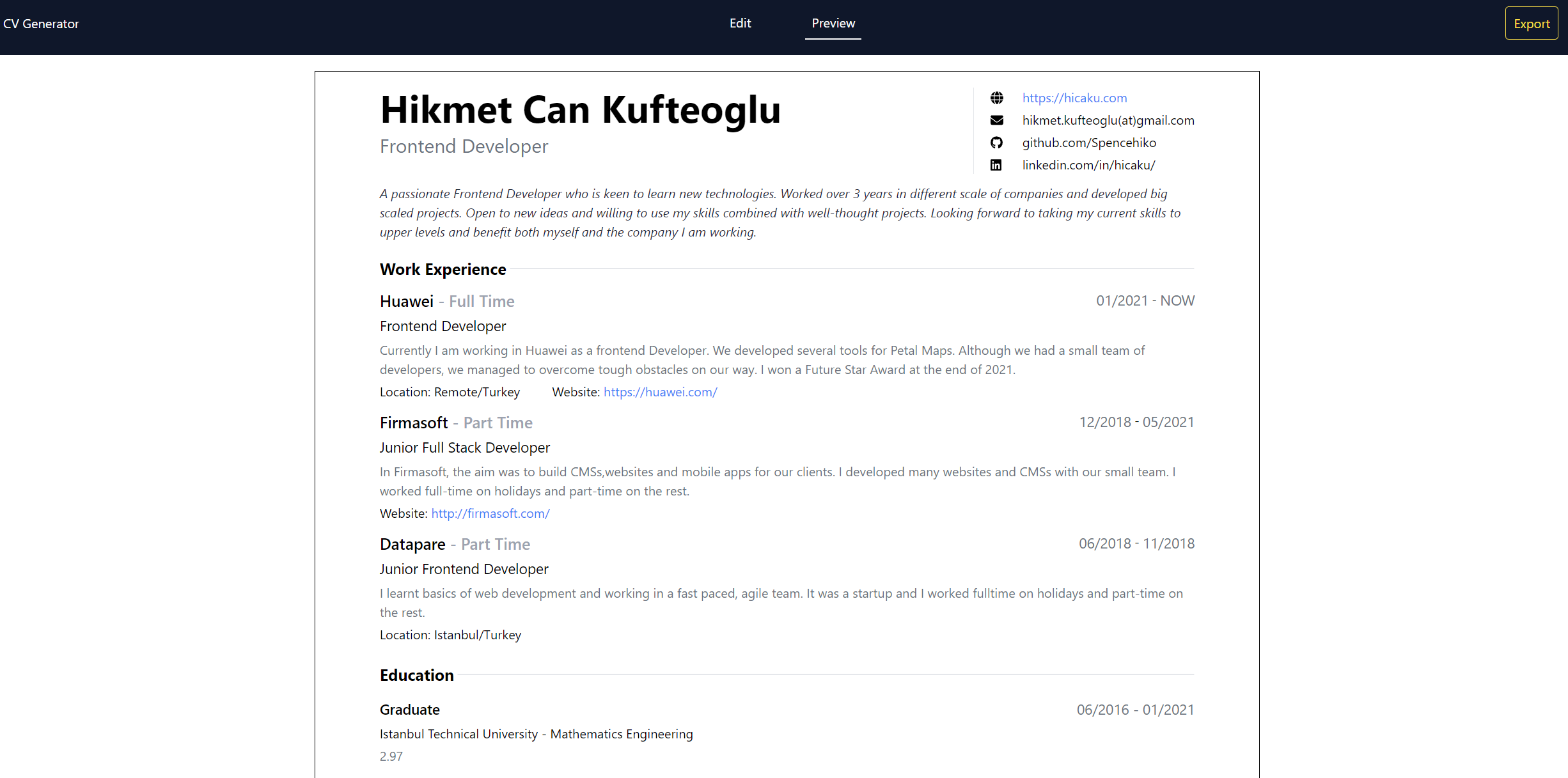The height and width of the screenshot is (778, 1568).
Task: Click the linkedin.com/in/hicaku/ text
Action: tap(1088, 165)
